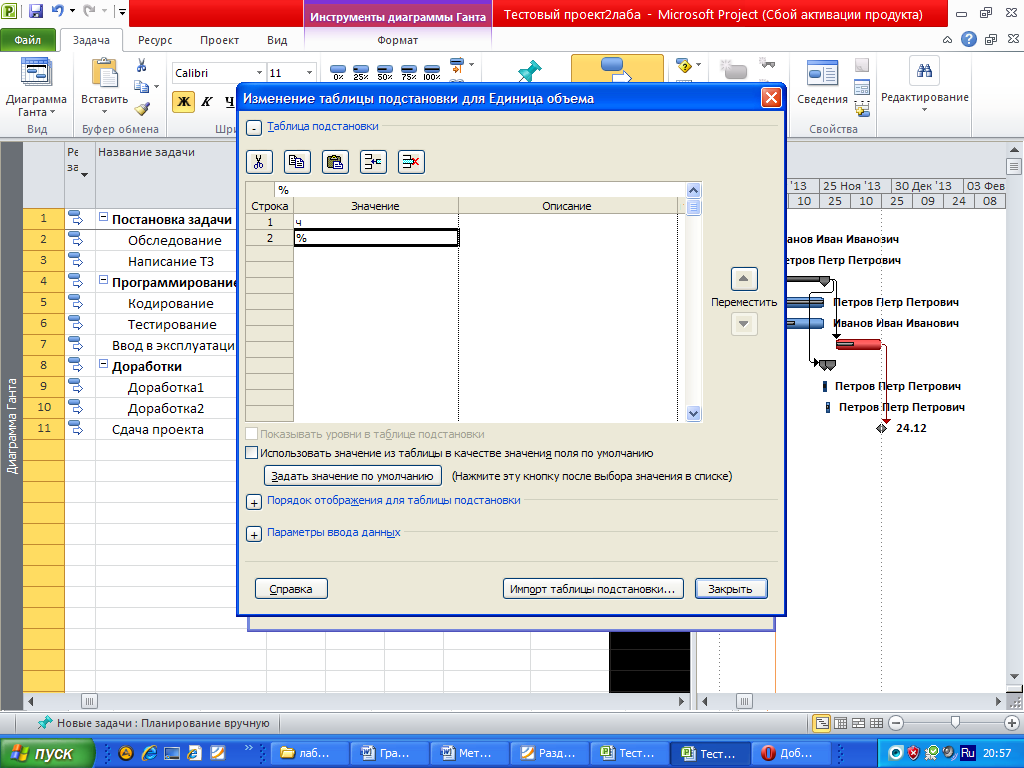The image size is (1024, 768).
Task: Set task to 0% complete
Action: tap(338, 72)
